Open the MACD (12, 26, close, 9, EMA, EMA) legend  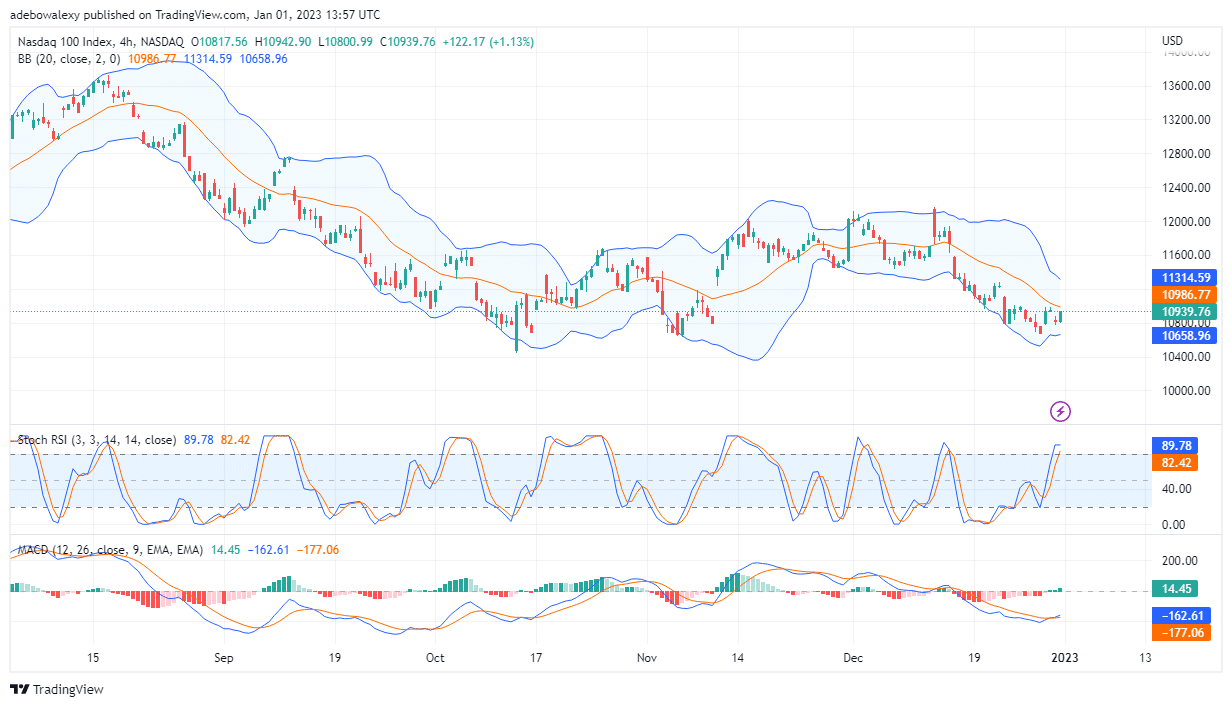coord(108,551)
